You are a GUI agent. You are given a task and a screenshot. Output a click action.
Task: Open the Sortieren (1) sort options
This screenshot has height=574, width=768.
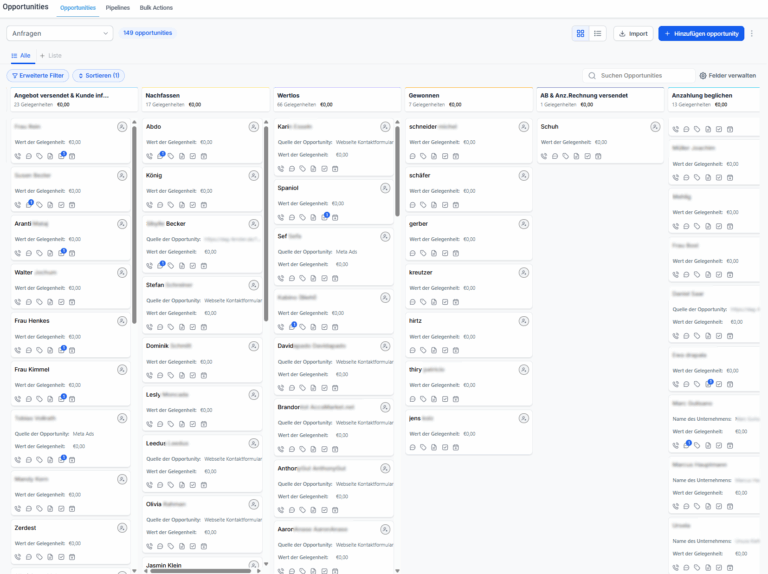tap(98, 75)
